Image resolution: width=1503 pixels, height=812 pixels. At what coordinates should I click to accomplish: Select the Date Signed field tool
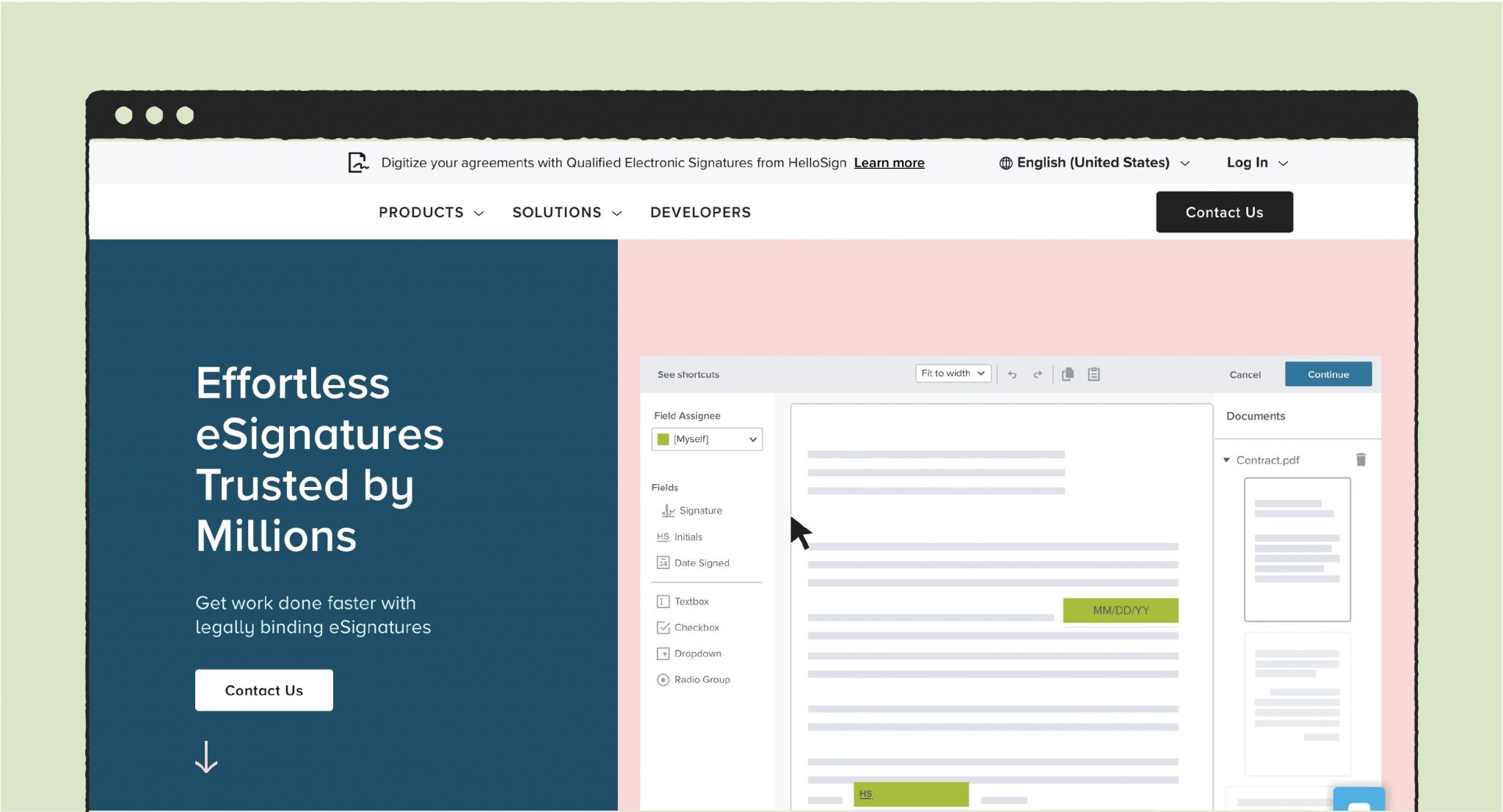tap(701, 563)
